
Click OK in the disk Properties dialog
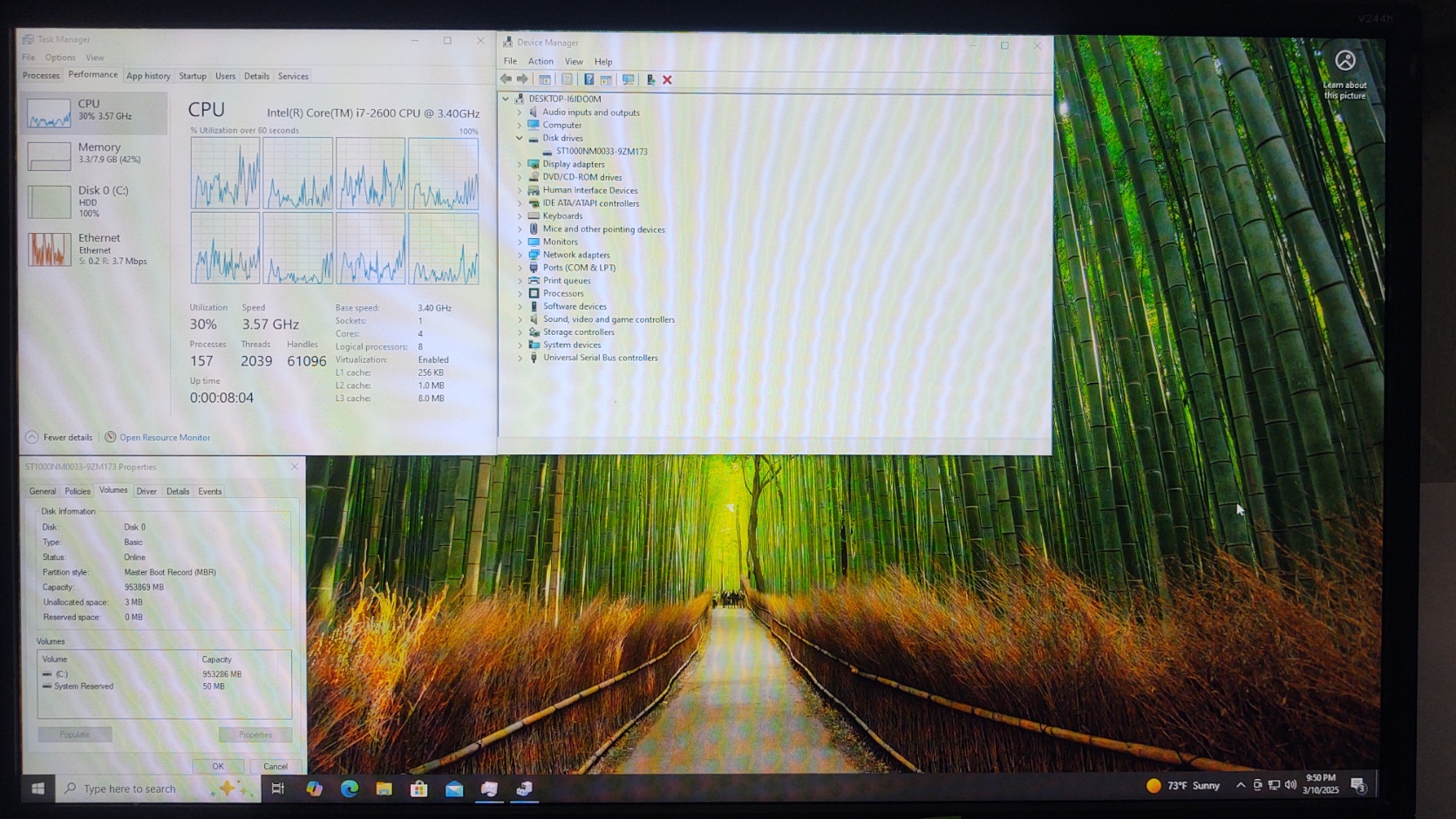tap(218, 766)
